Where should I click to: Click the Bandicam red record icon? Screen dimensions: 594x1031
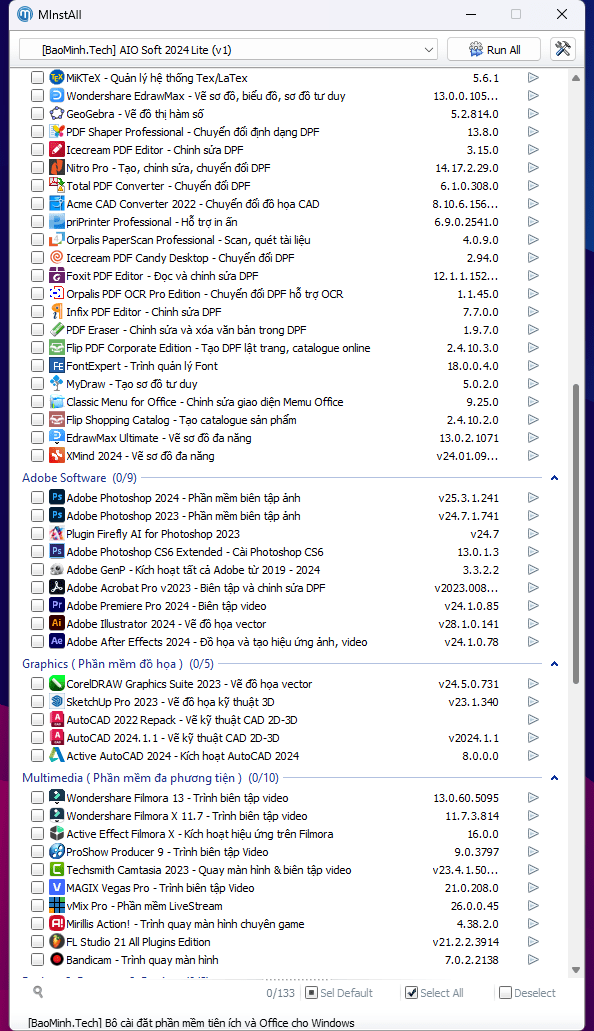click(x=57, y=959)
